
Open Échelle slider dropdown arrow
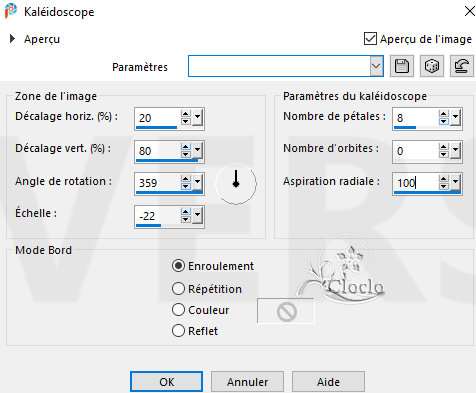coord(197,215)
